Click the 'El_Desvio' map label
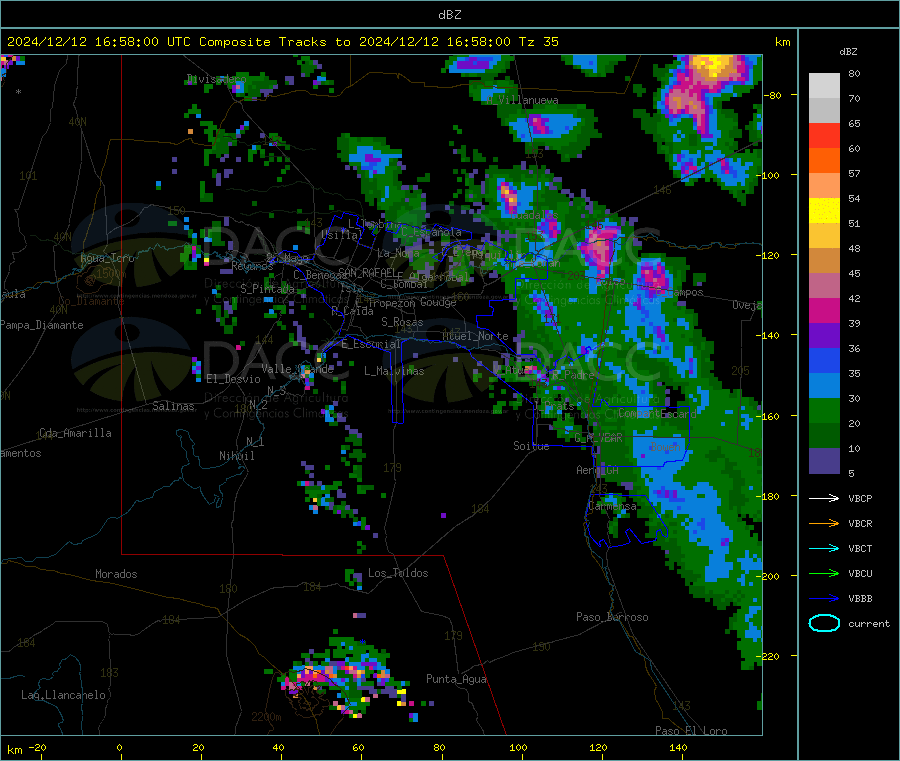The height and width of the screenshot is (761, 900). point(233,379)
